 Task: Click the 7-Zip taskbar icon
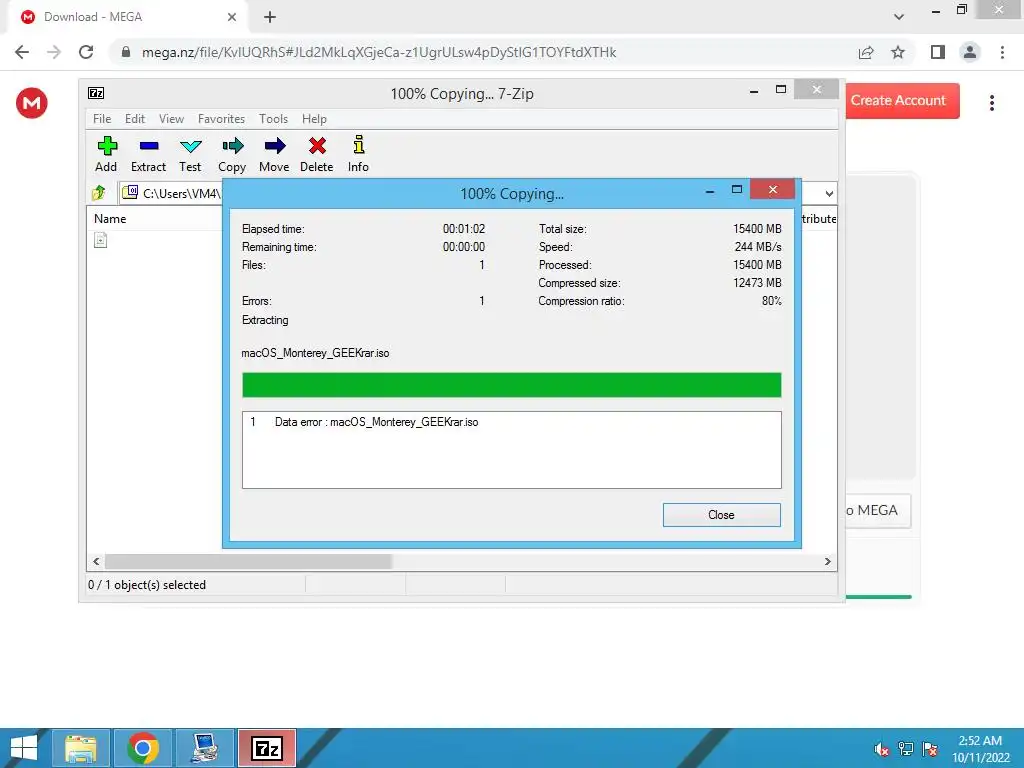click(x=266, y=748)
